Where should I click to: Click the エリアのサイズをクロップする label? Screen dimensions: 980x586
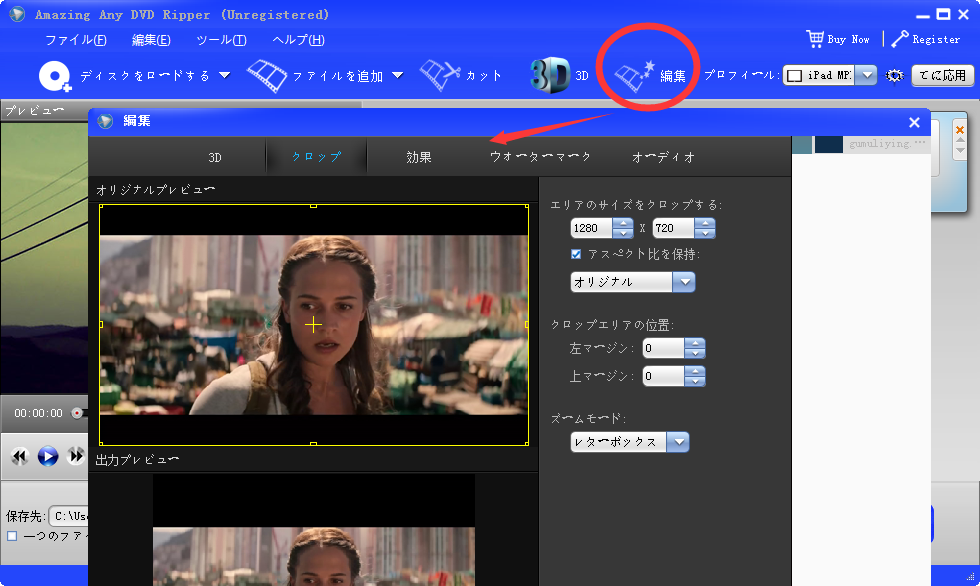[636, 205]
